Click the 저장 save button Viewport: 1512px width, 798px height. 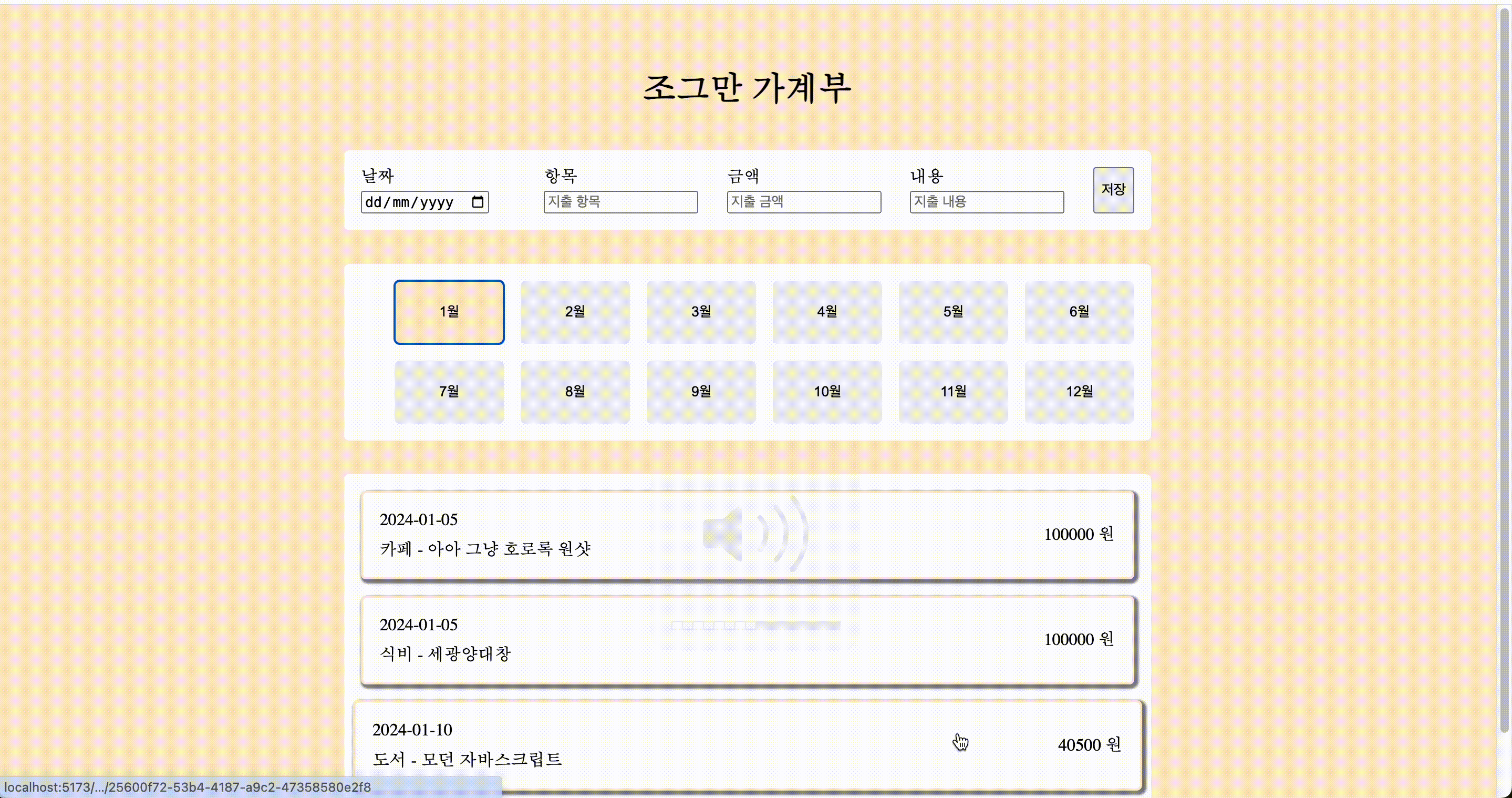click(1113, 190)
